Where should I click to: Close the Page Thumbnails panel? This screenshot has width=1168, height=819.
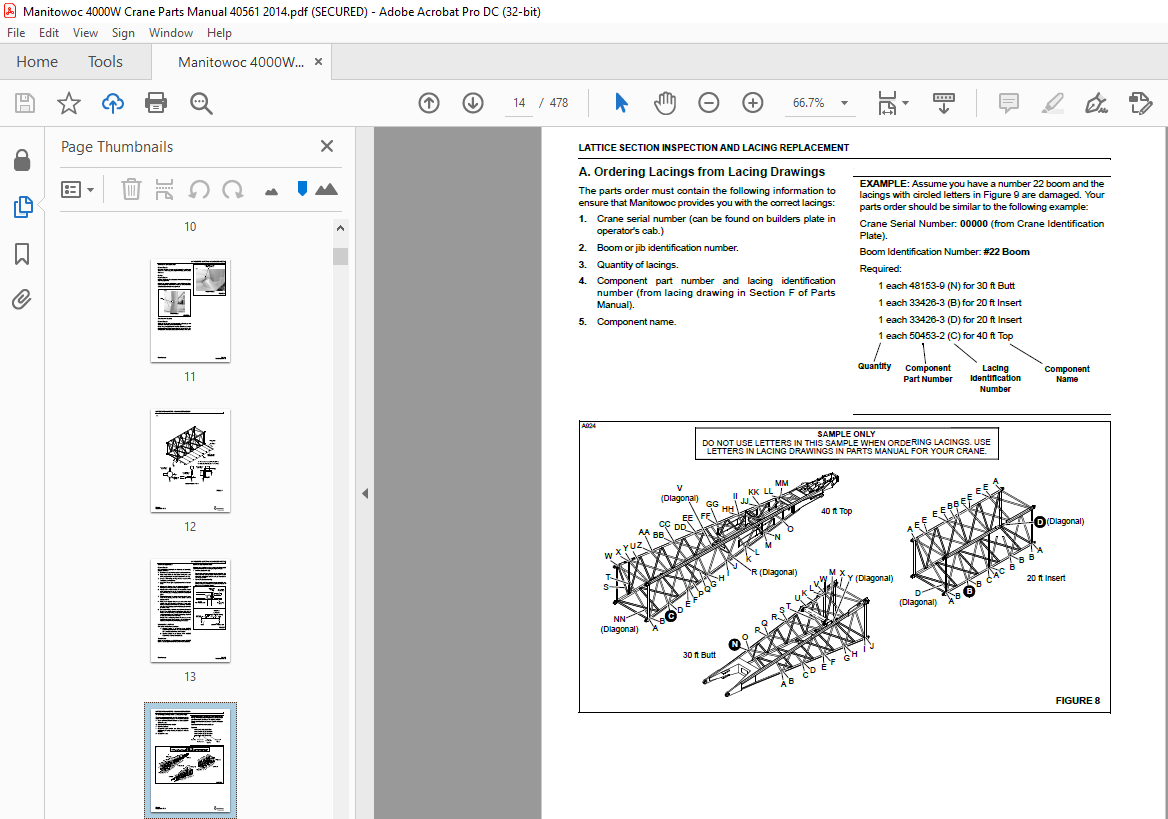[326, 146]
